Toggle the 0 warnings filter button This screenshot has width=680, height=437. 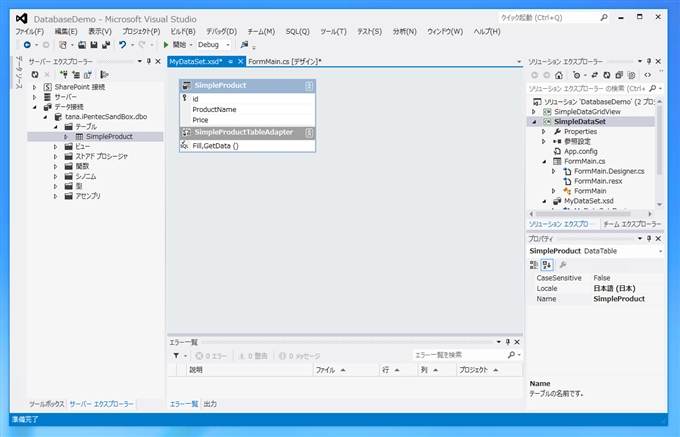point(253,356)
